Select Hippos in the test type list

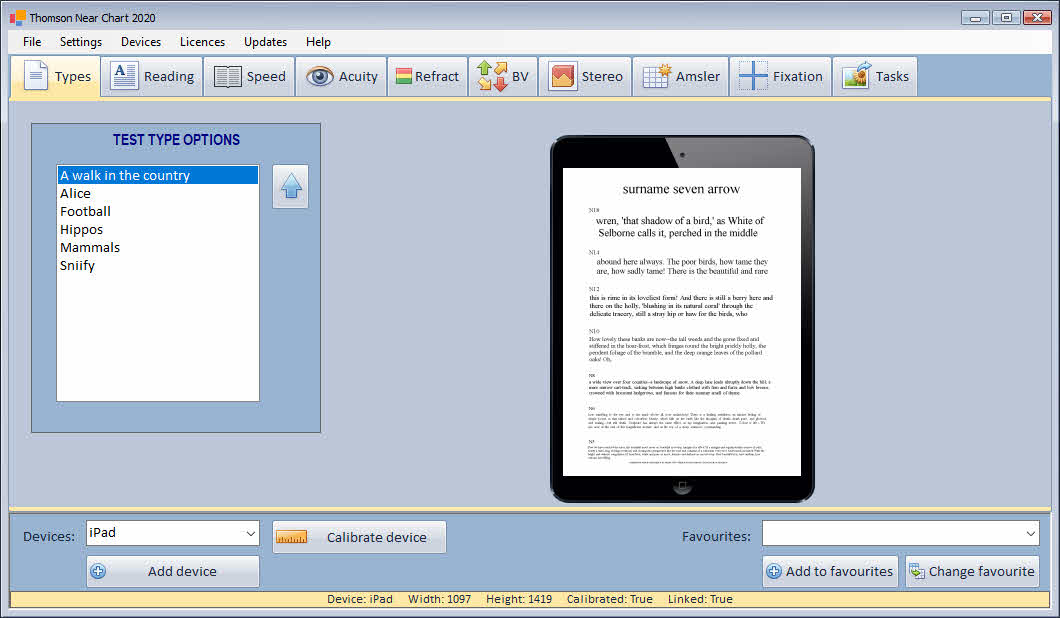(x=81, y=230)
